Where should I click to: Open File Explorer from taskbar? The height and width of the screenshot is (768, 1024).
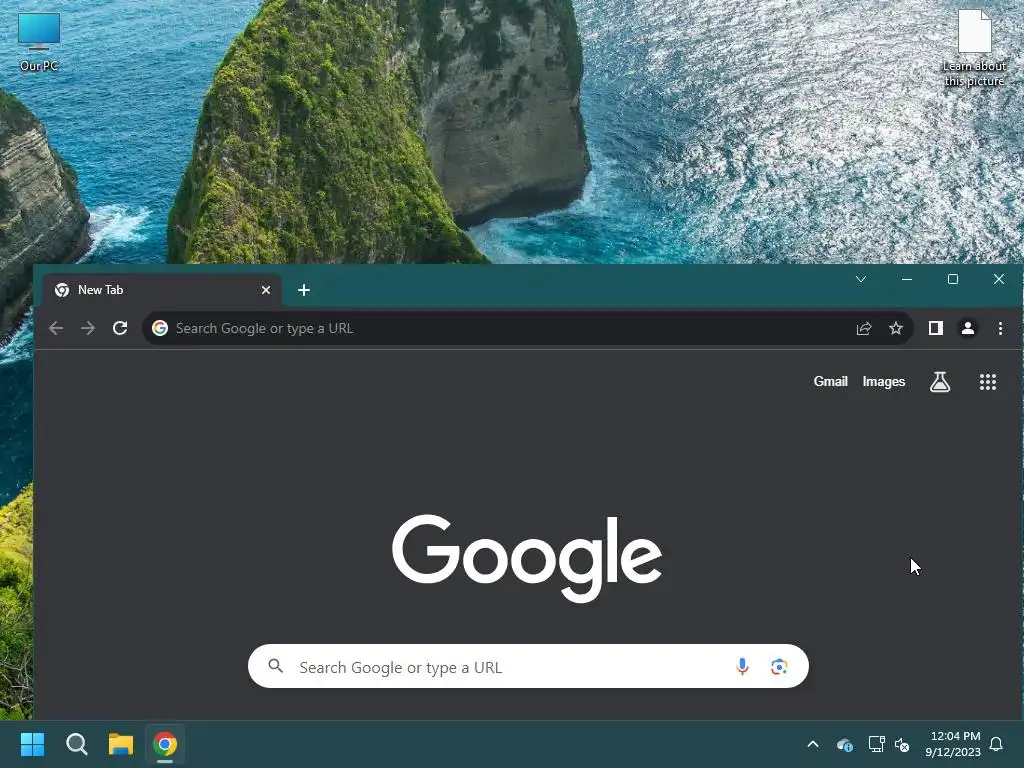pyautogui.click(x=121, y=744)
